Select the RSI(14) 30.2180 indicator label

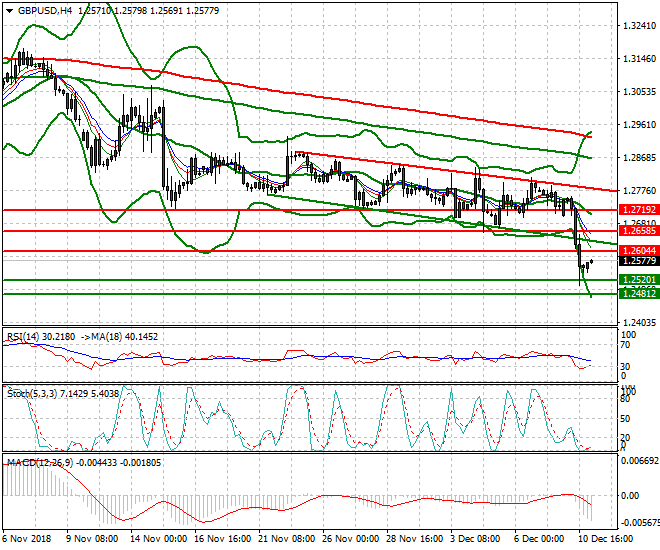point(41,337)
